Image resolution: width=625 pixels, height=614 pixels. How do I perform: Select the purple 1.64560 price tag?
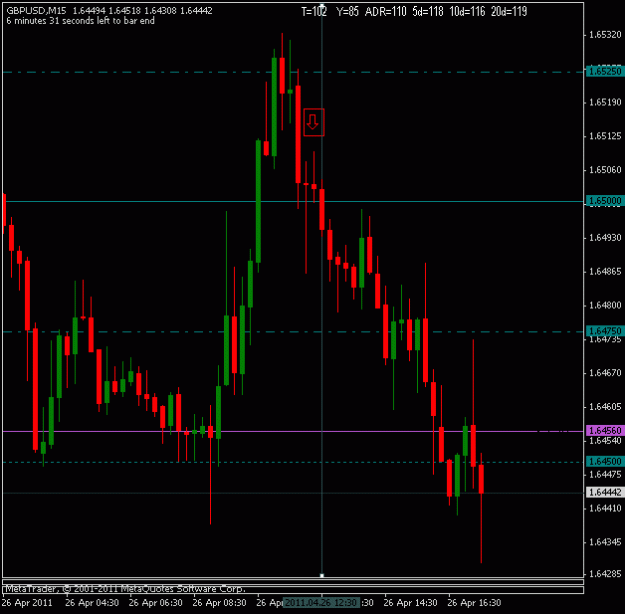604,431
